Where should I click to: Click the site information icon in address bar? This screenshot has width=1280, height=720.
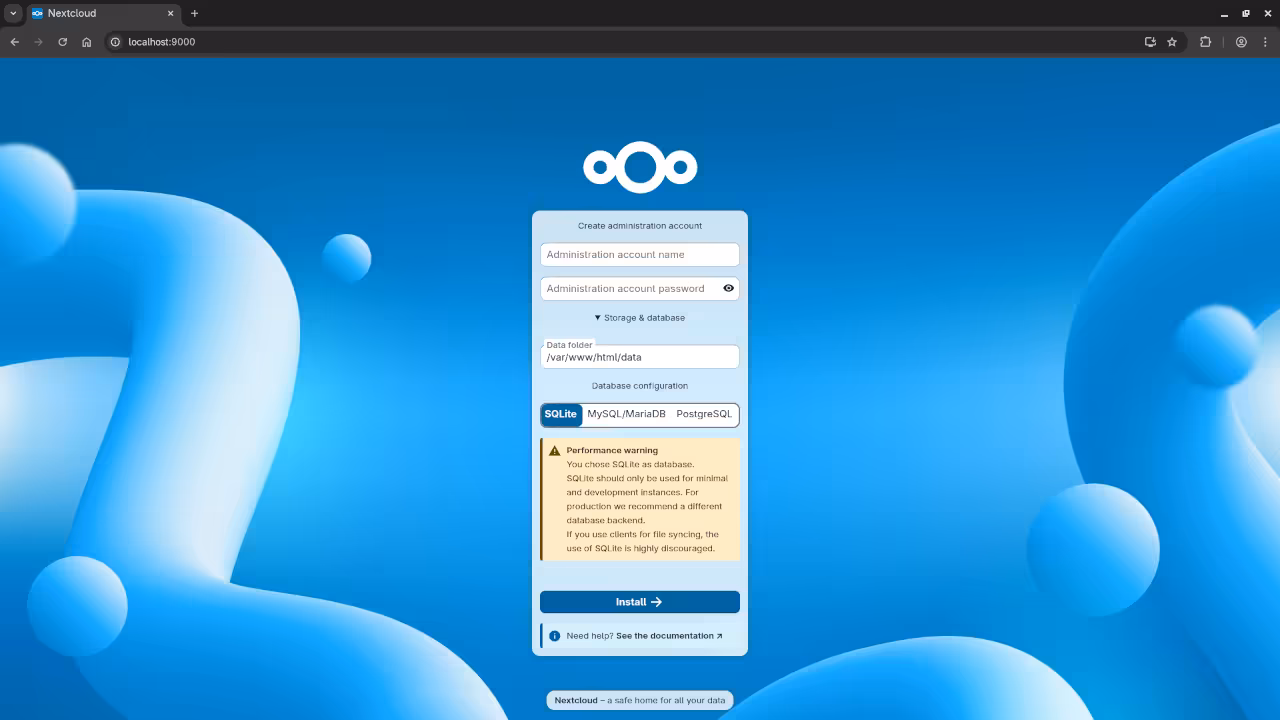(x=117, y=42)
